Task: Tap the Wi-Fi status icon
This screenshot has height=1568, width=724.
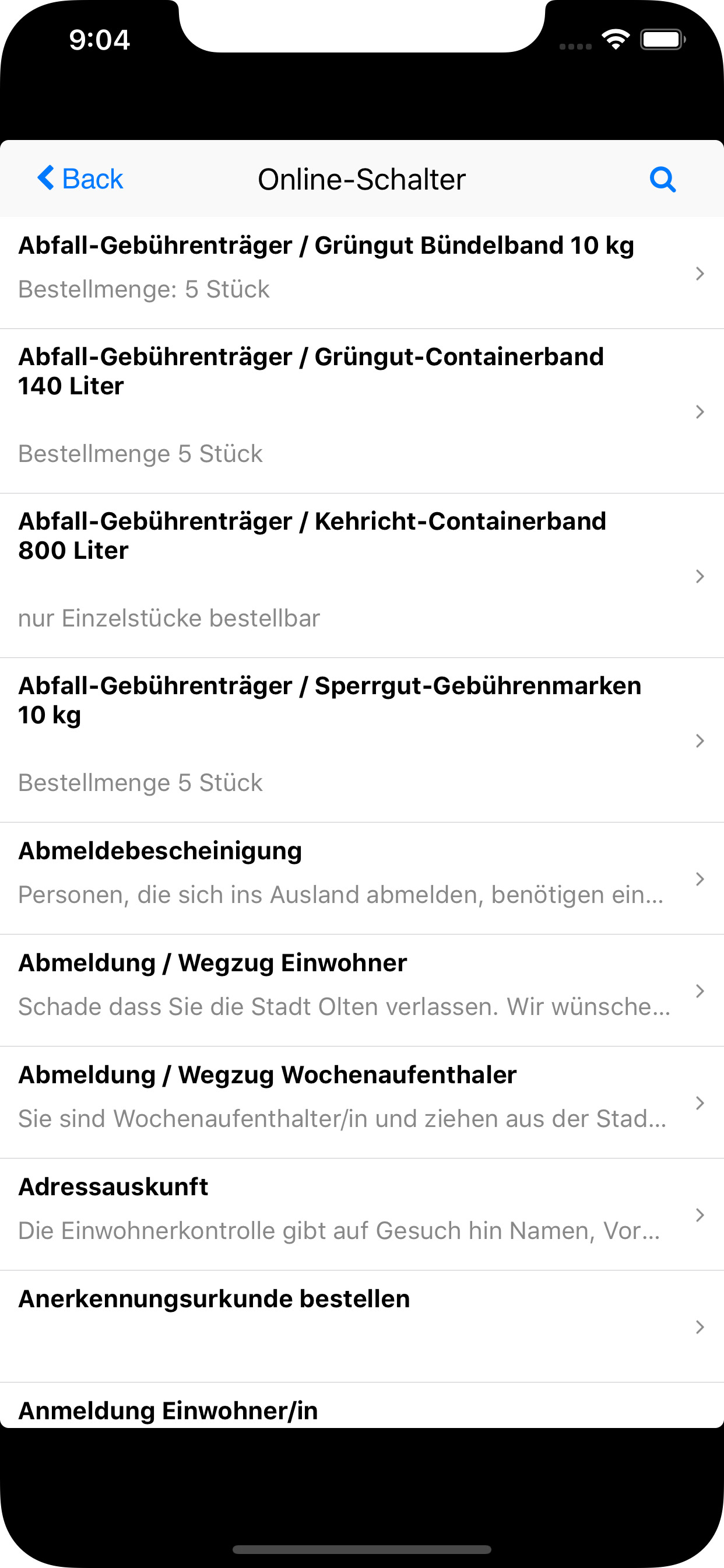Action: click(x=616, y=40)
